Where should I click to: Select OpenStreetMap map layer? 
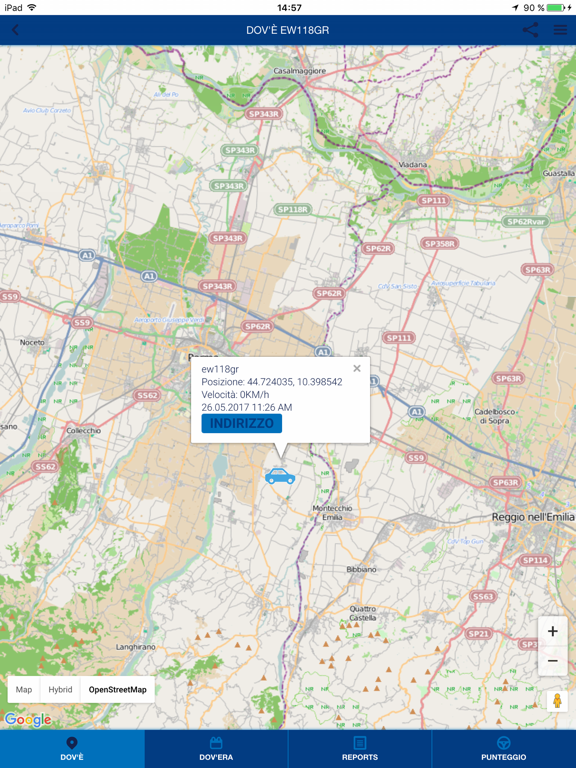pos(118,690)
